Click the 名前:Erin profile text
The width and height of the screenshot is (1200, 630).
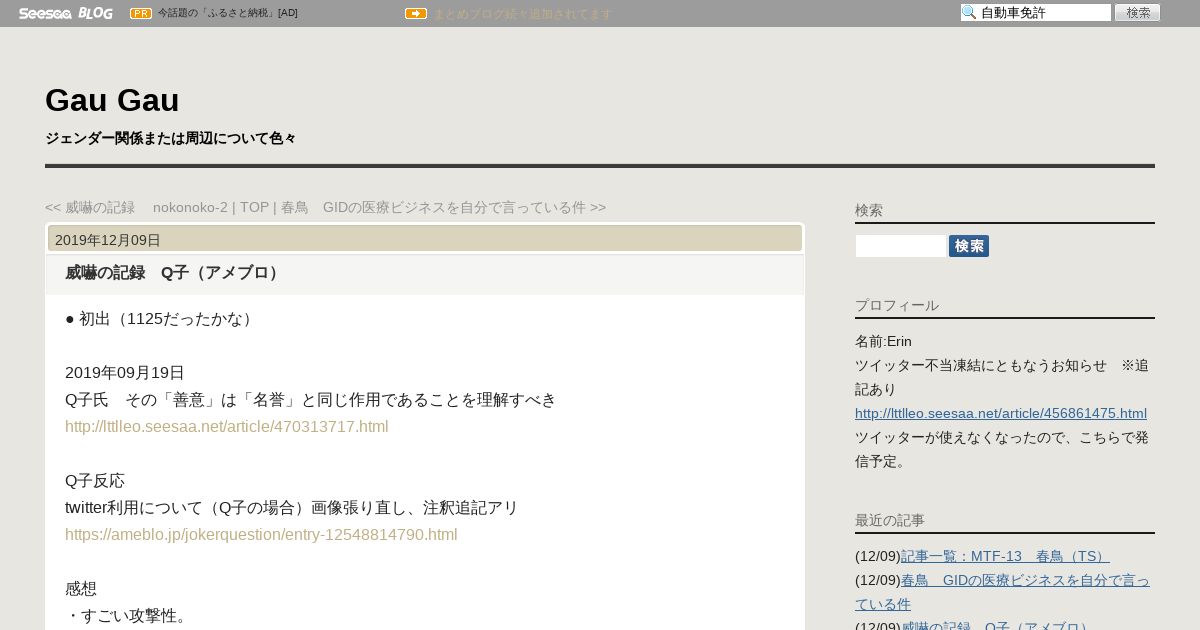pos(883,341)
